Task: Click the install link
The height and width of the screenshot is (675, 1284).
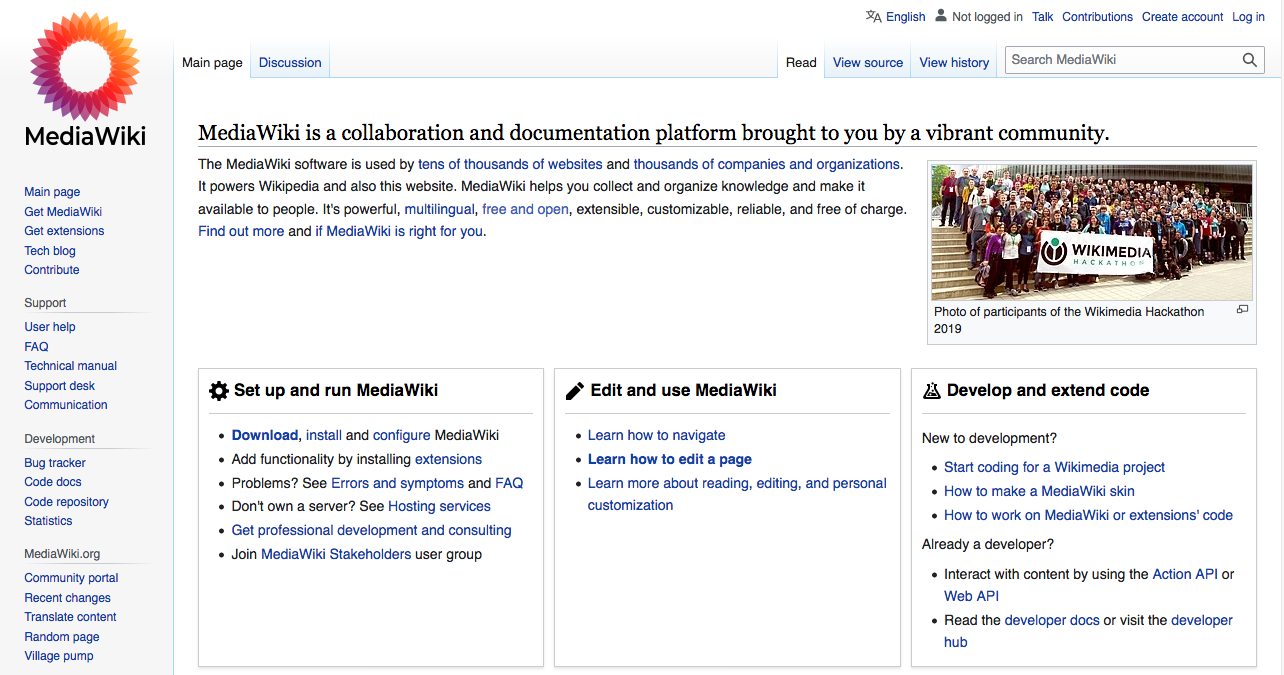Action: (324, 435)
